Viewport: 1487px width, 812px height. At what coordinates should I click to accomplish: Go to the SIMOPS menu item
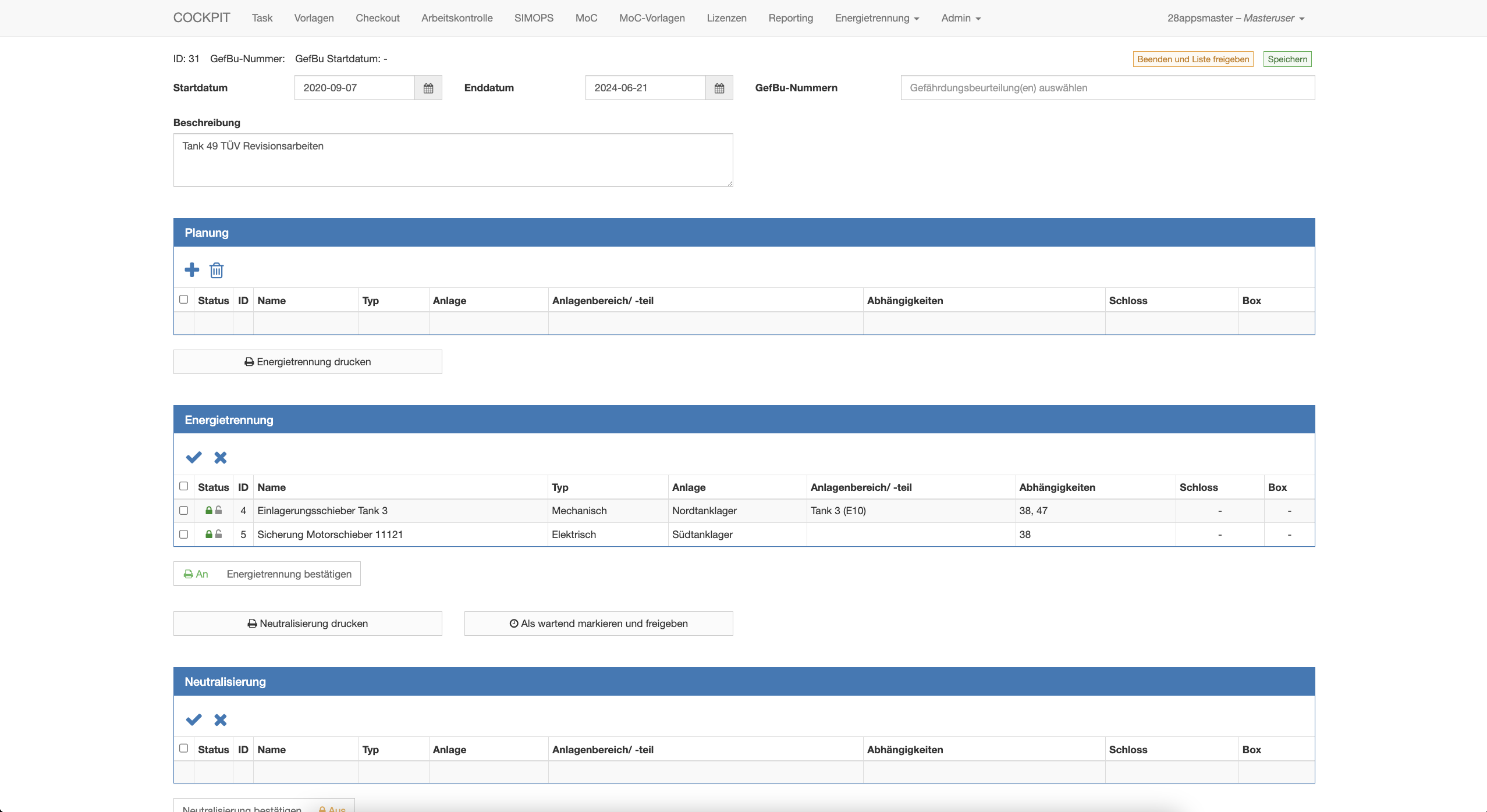[534, 18]
